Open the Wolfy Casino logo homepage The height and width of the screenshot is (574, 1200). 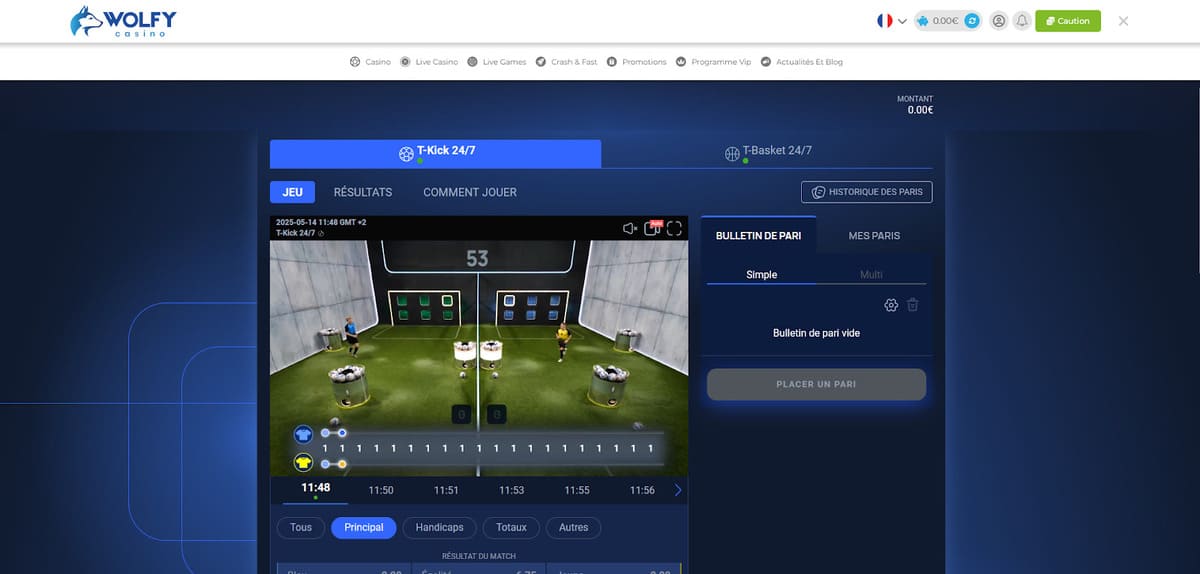pos(124,21)
